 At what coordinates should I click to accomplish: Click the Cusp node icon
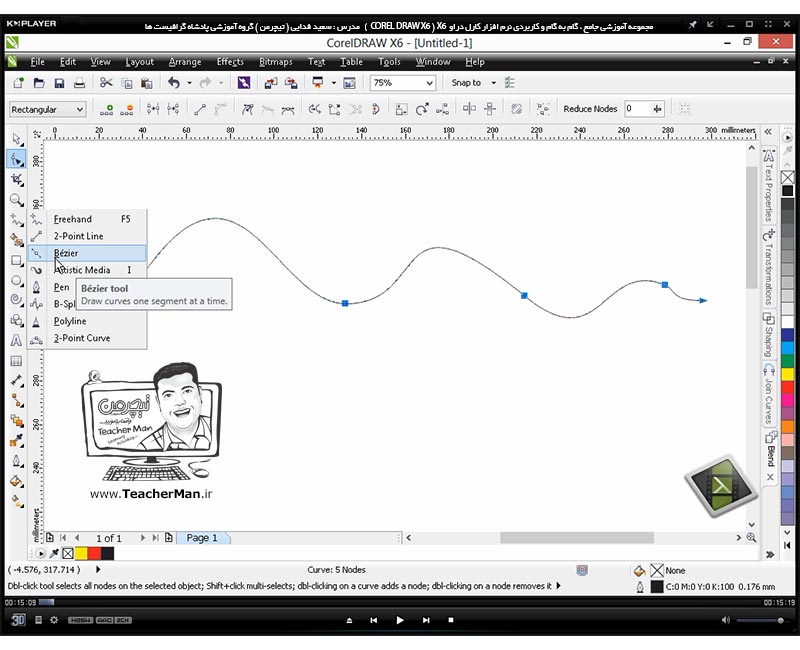click(x=247, y=109)
